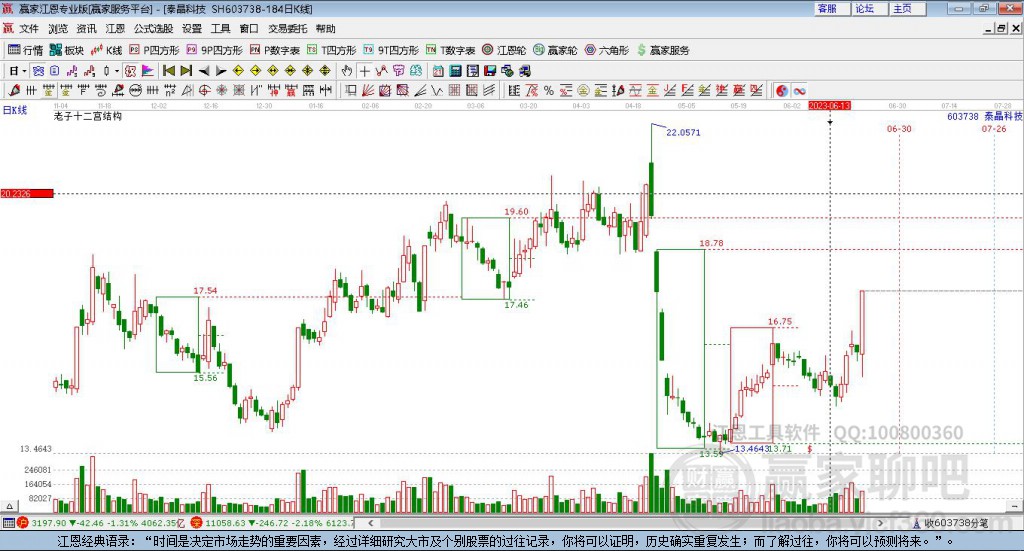Click the black left arrow step-back icon
The image size is (1024, 551).
click(204, 71)
